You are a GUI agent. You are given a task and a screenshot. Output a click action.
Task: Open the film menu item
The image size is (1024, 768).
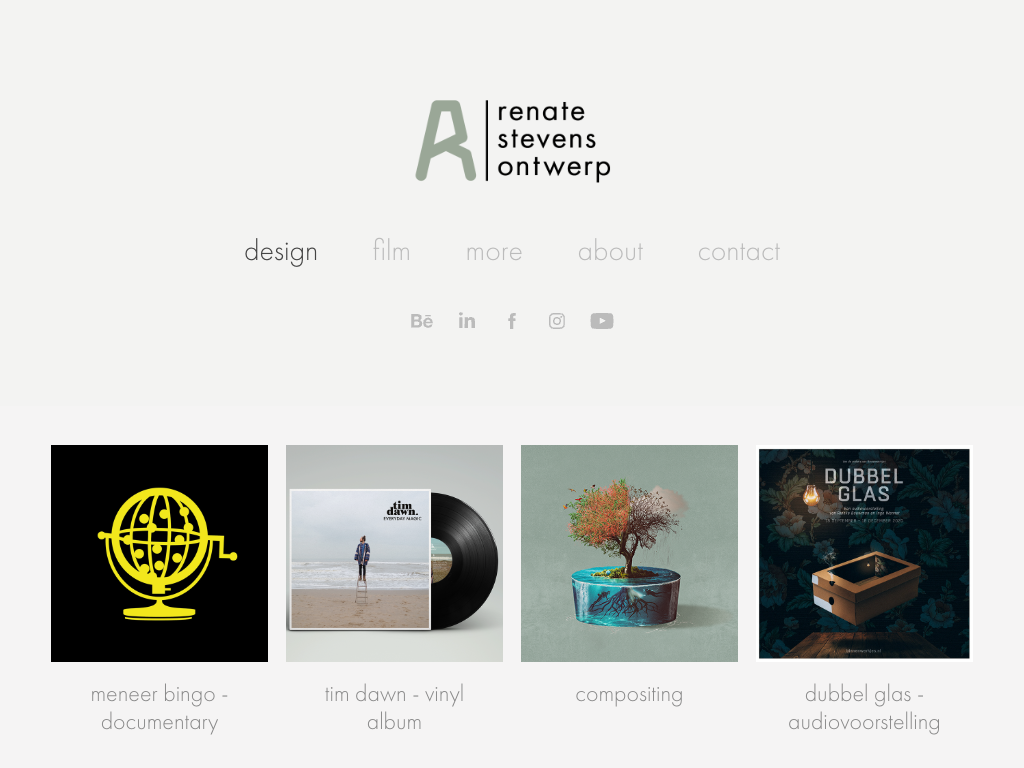[391, 251]
